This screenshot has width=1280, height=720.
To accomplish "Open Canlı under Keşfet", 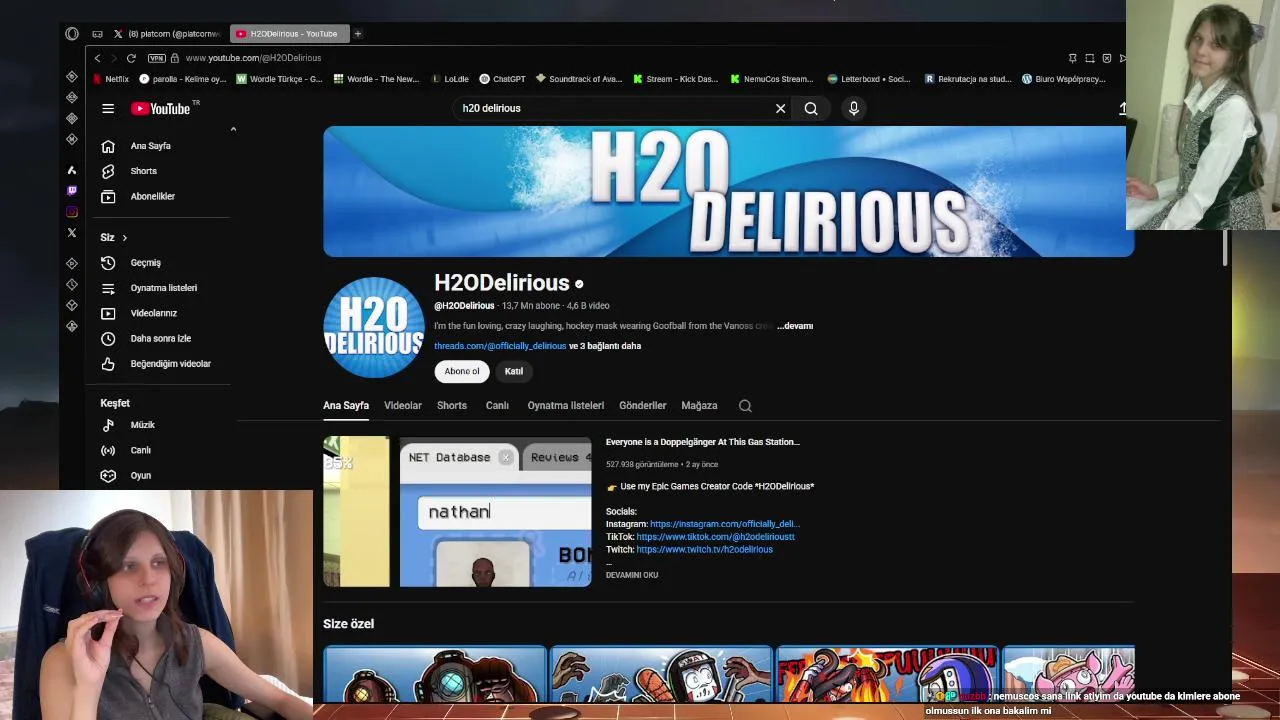I will 140,450.
